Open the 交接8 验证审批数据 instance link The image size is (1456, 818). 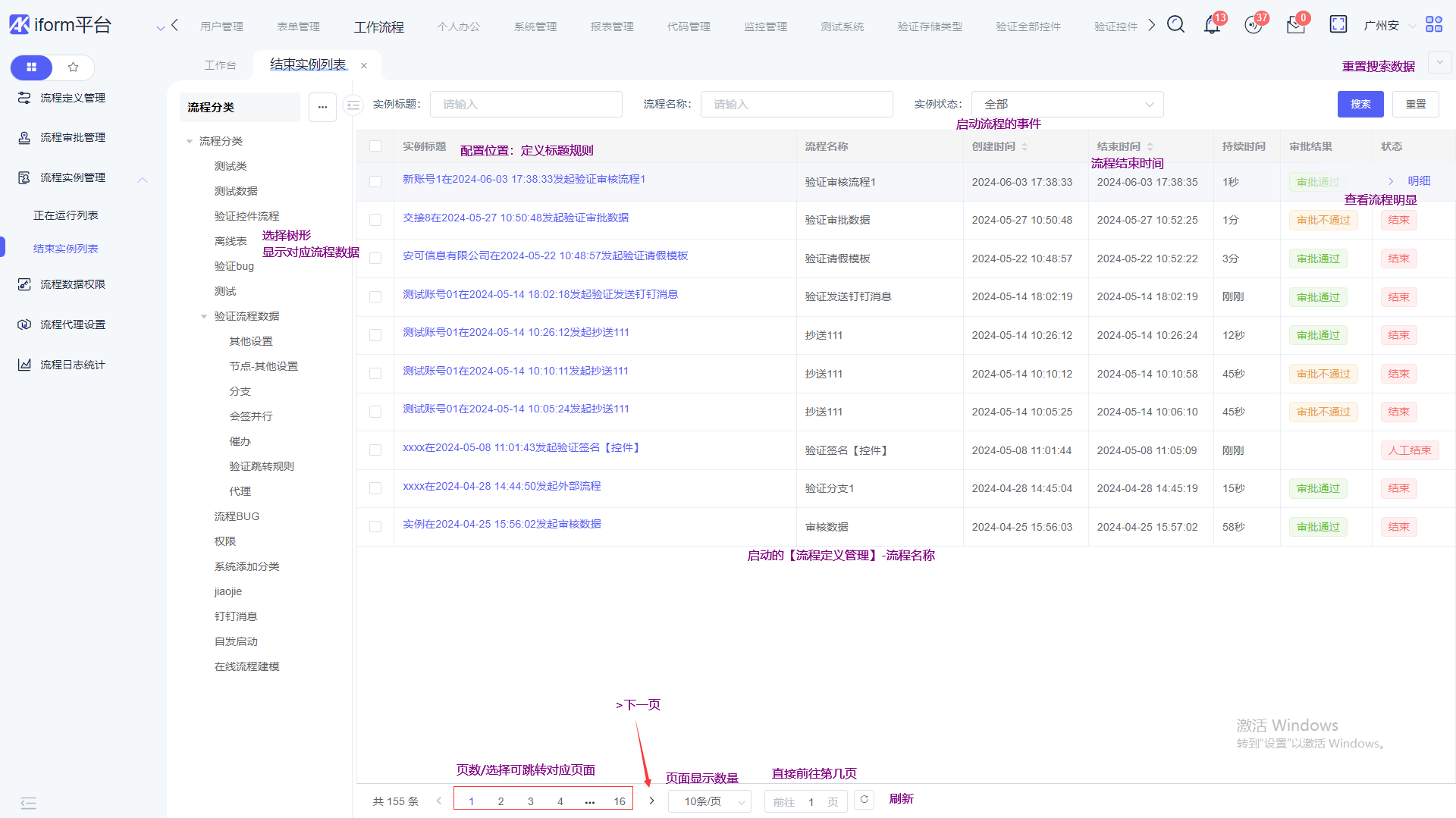[516, 218]
